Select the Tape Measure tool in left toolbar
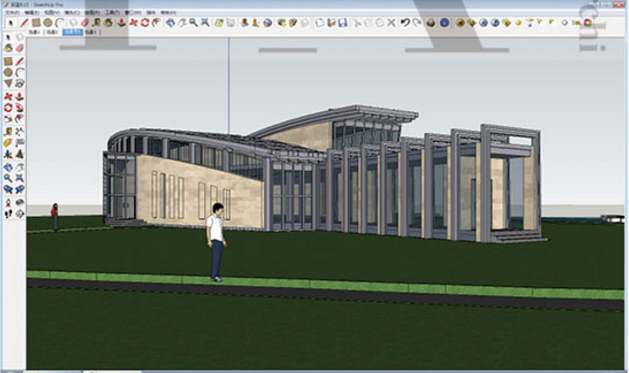 click(8, 132)
